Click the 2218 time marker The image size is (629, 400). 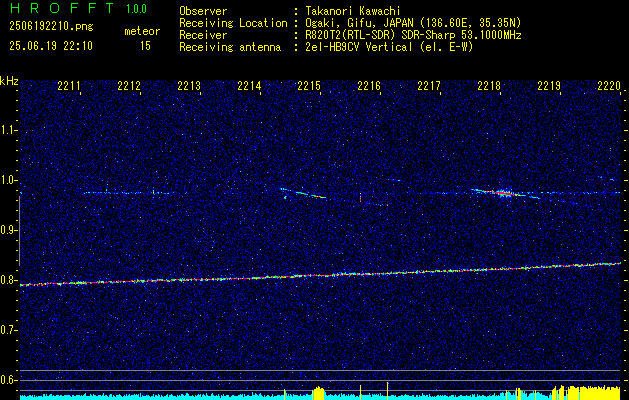tap(489, 85)
